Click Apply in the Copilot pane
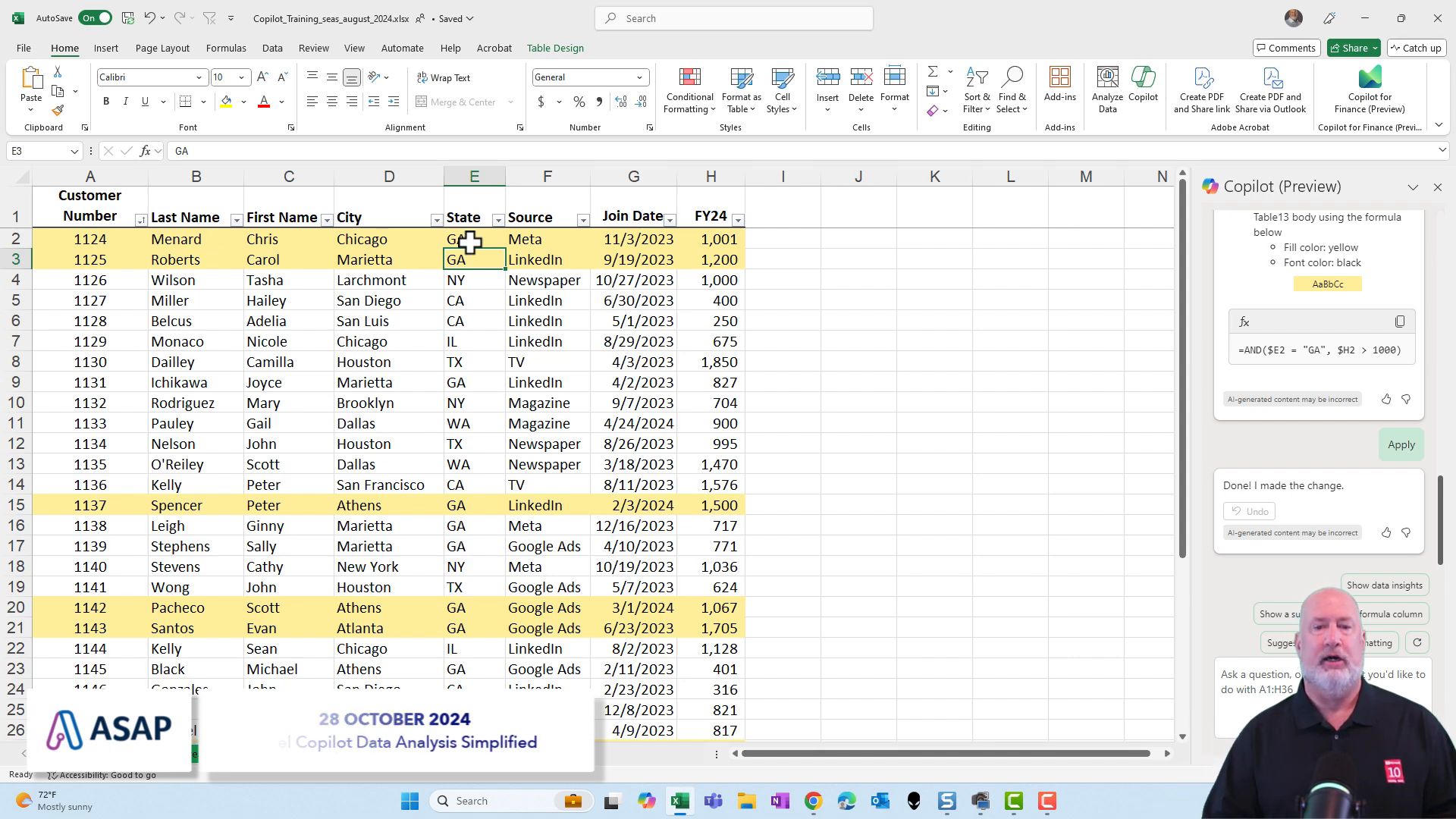Image resolution: width=1456 pixels, height=819 pixels. click(1401, 444)
